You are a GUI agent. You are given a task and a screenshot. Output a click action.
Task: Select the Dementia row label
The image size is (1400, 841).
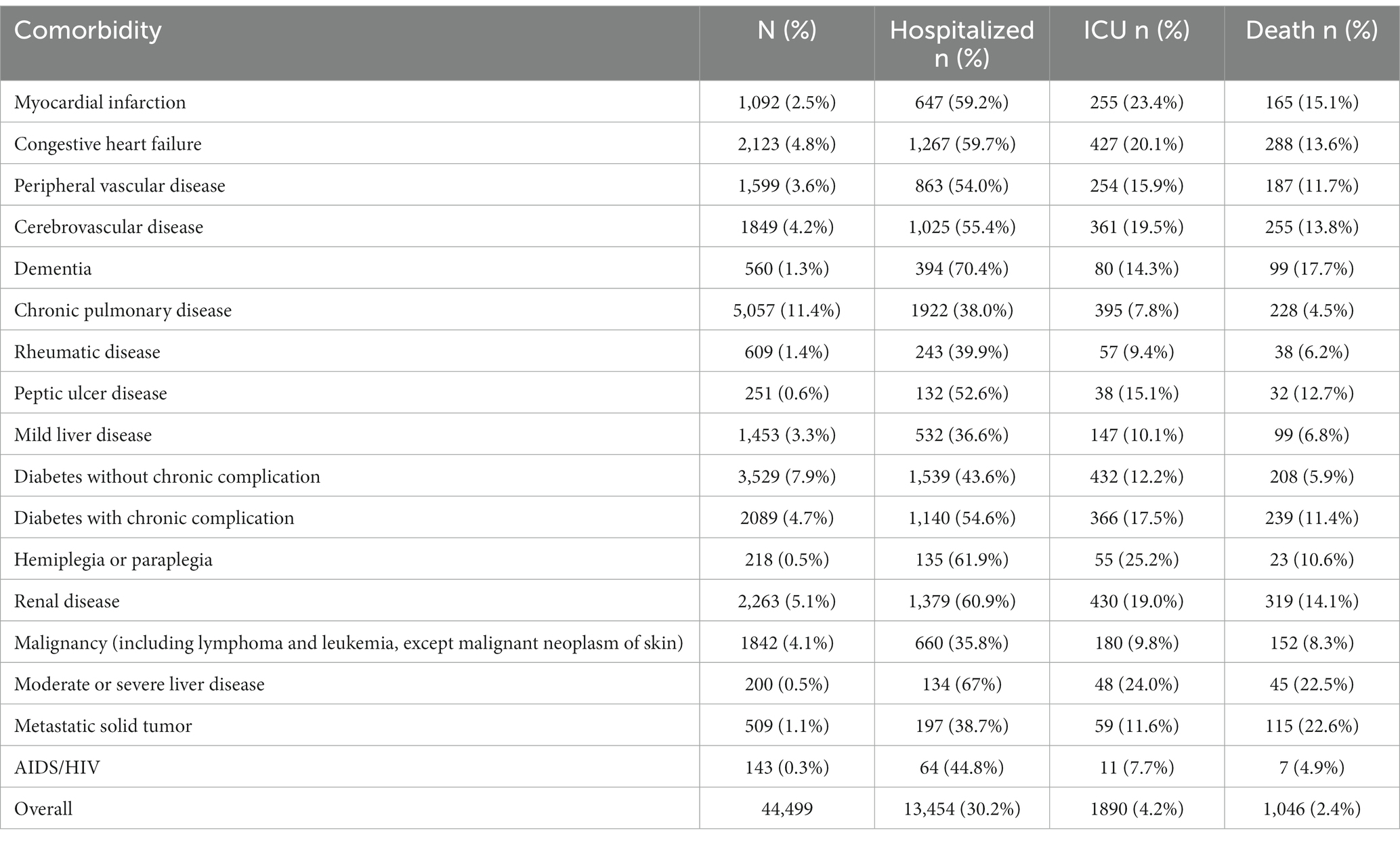click(53, 269)
